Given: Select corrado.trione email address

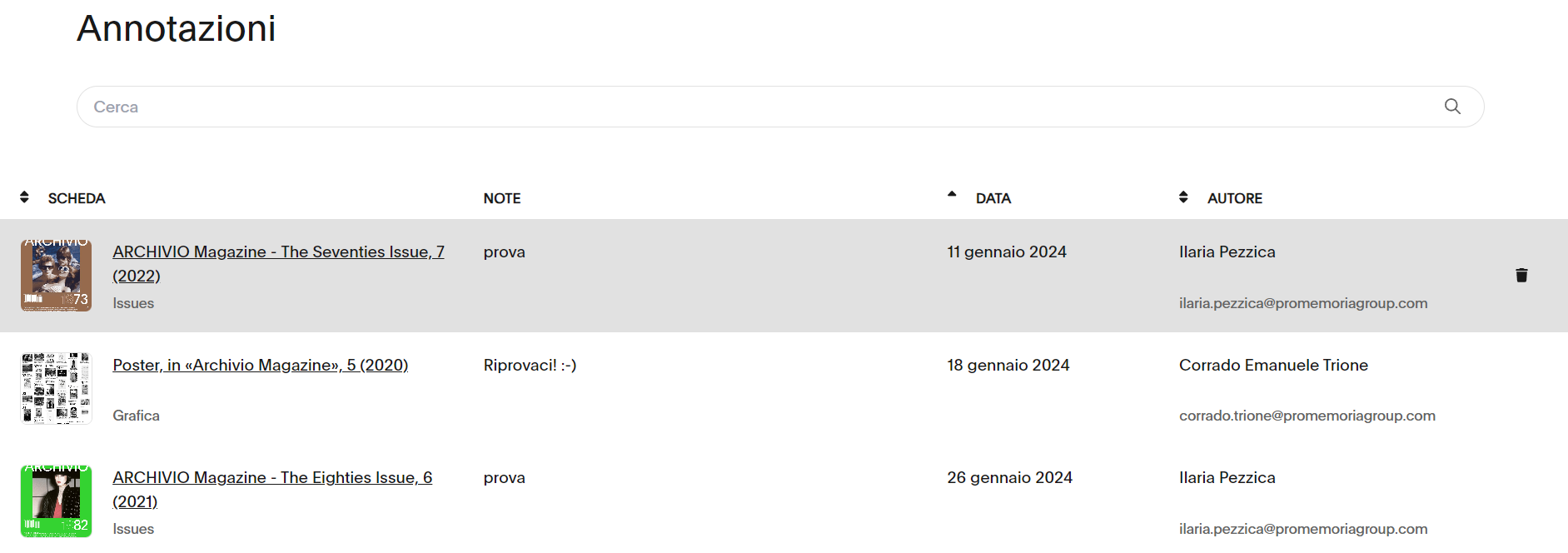Looking at the screenshot, I should tap(1307, 416).
